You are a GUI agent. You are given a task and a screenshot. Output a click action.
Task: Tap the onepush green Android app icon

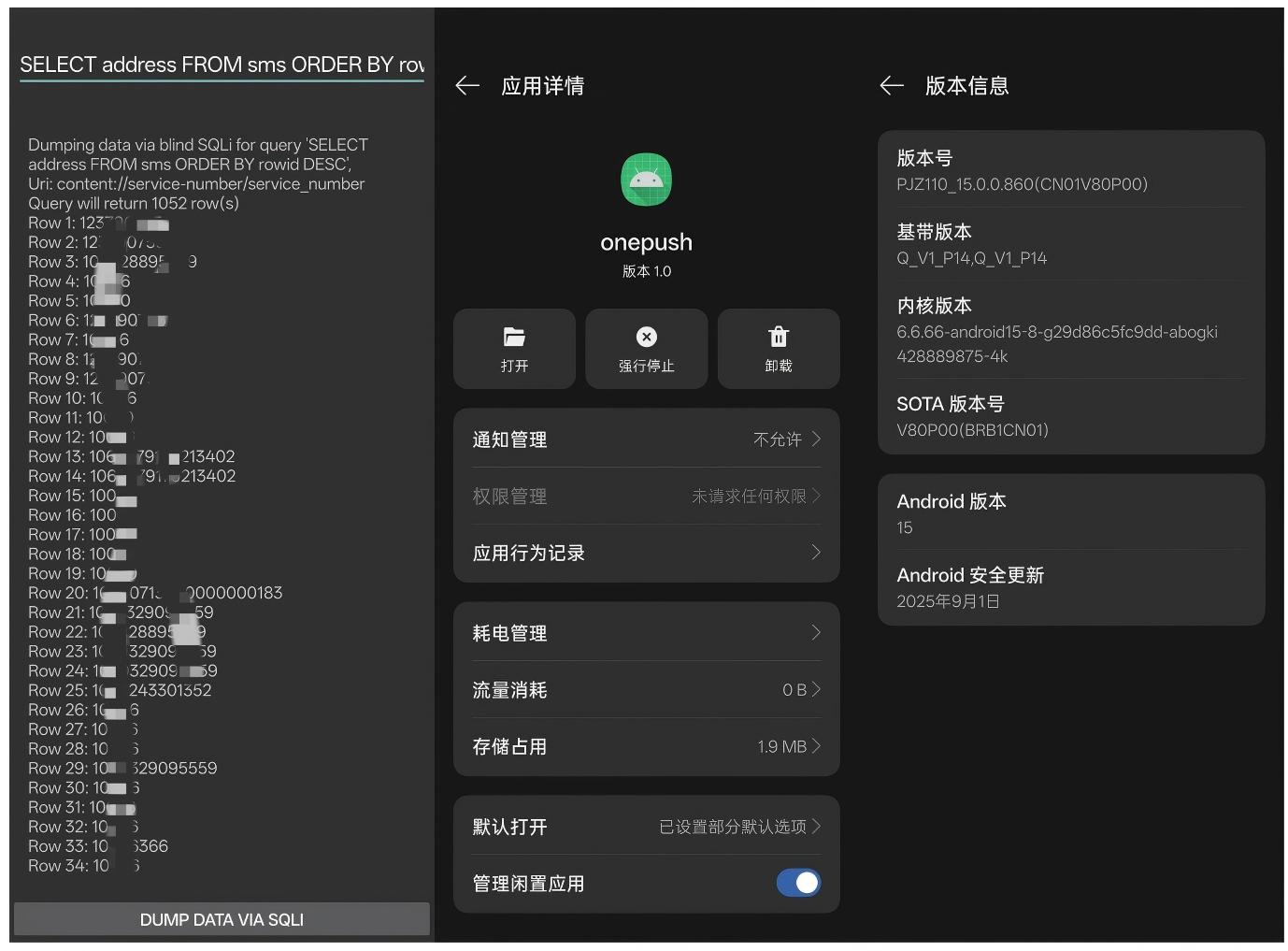(646, 180)
